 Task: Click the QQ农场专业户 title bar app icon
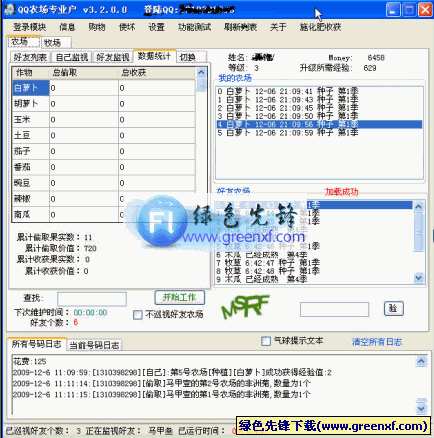tap(10, 9)
